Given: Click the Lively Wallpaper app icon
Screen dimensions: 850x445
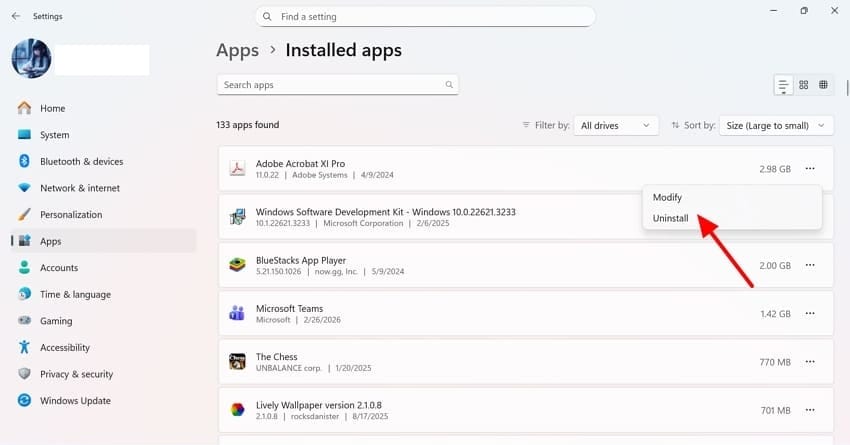Looking at the screenshot, I should click(237, 410).
